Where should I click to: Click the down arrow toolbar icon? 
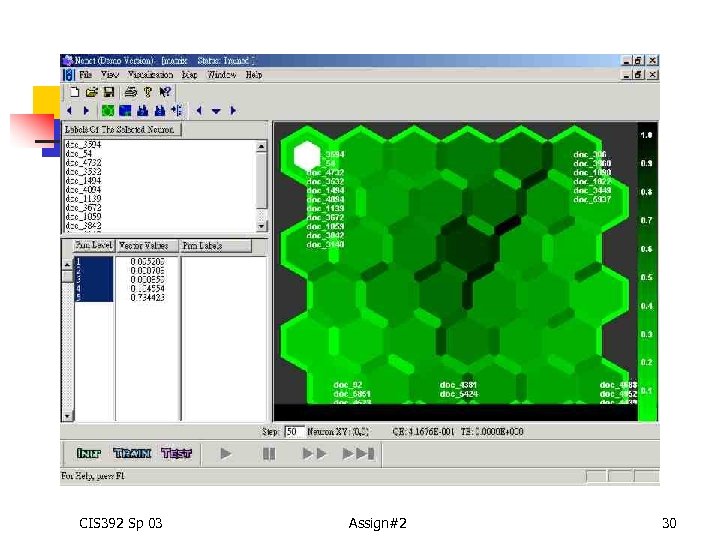(x=216, y=111)
